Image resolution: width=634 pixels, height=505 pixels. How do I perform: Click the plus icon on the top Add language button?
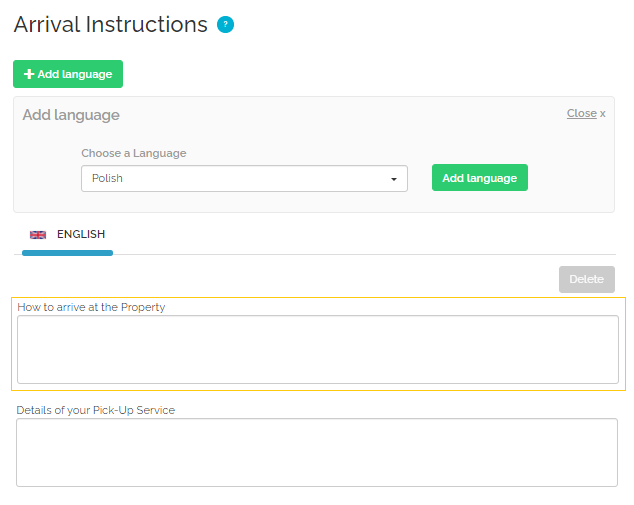29,74
